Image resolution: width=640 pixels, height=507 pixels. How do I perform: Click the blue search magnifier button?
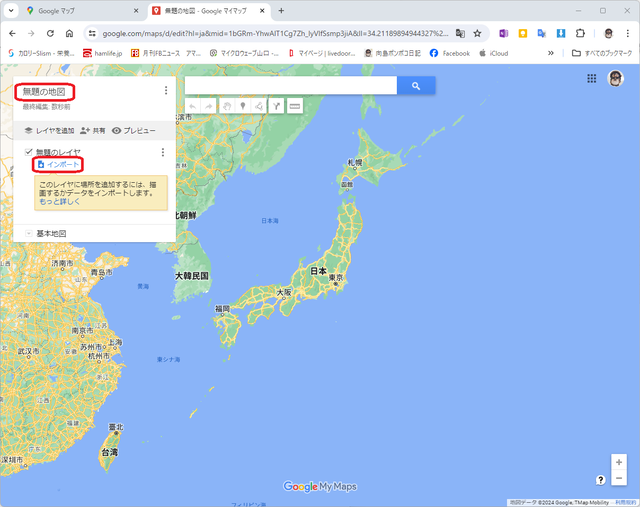(416, 86)
